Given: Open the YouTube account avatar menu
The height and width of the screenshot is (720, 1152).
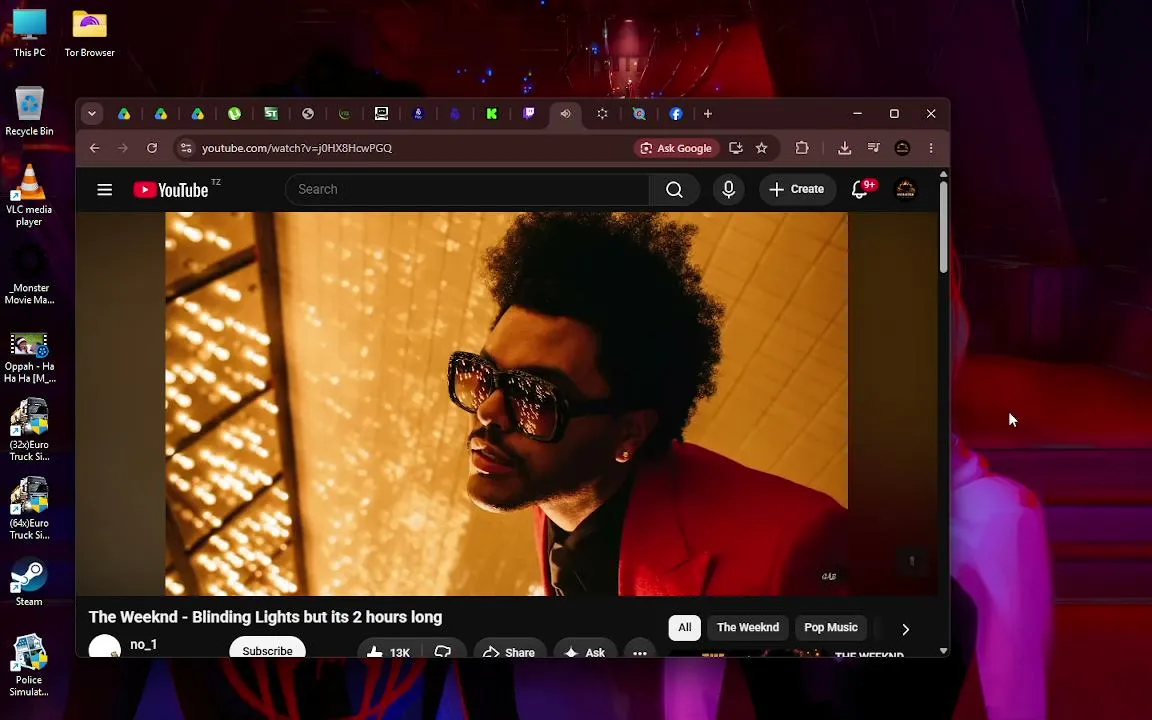Looking at the screenshot, I should [x=905, y=190].
